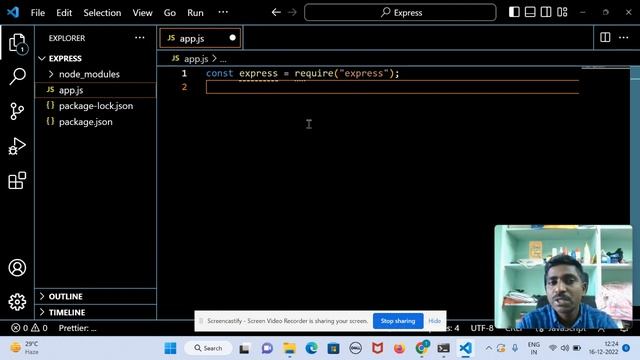This screenshot has width=640, height=360.
Task: Open Task View on taskbar
Action: tap(244, 349)
